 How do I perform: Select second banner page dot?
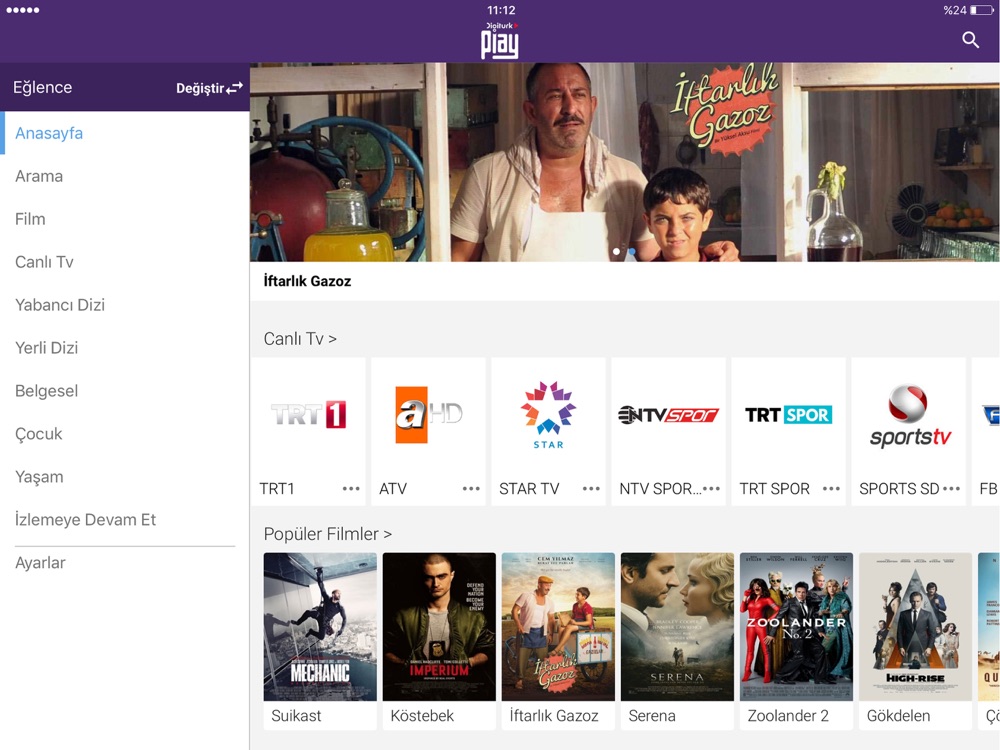(x=631, y=252)
